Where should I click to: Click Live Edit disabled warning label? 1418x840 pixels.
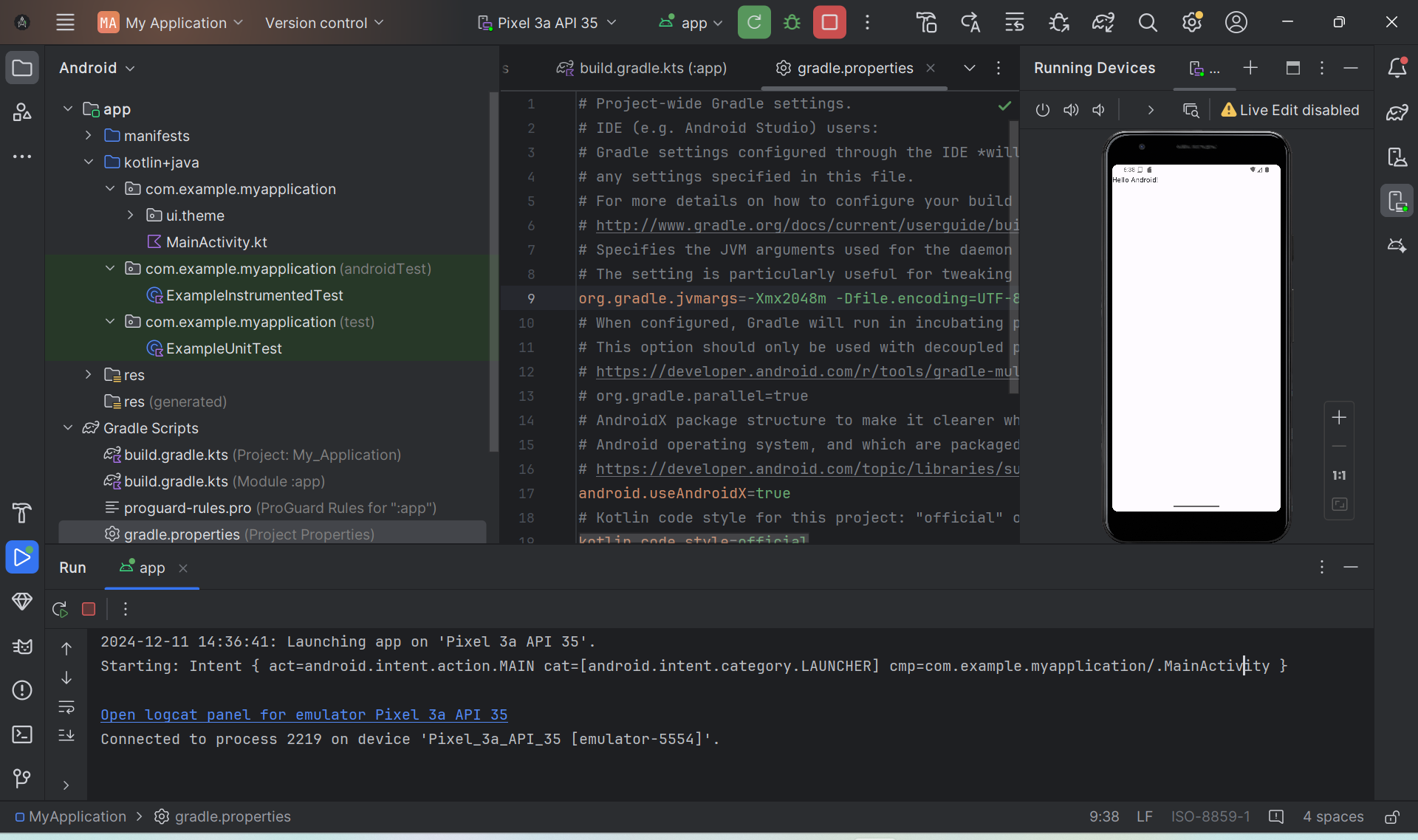coord(1289,110)
